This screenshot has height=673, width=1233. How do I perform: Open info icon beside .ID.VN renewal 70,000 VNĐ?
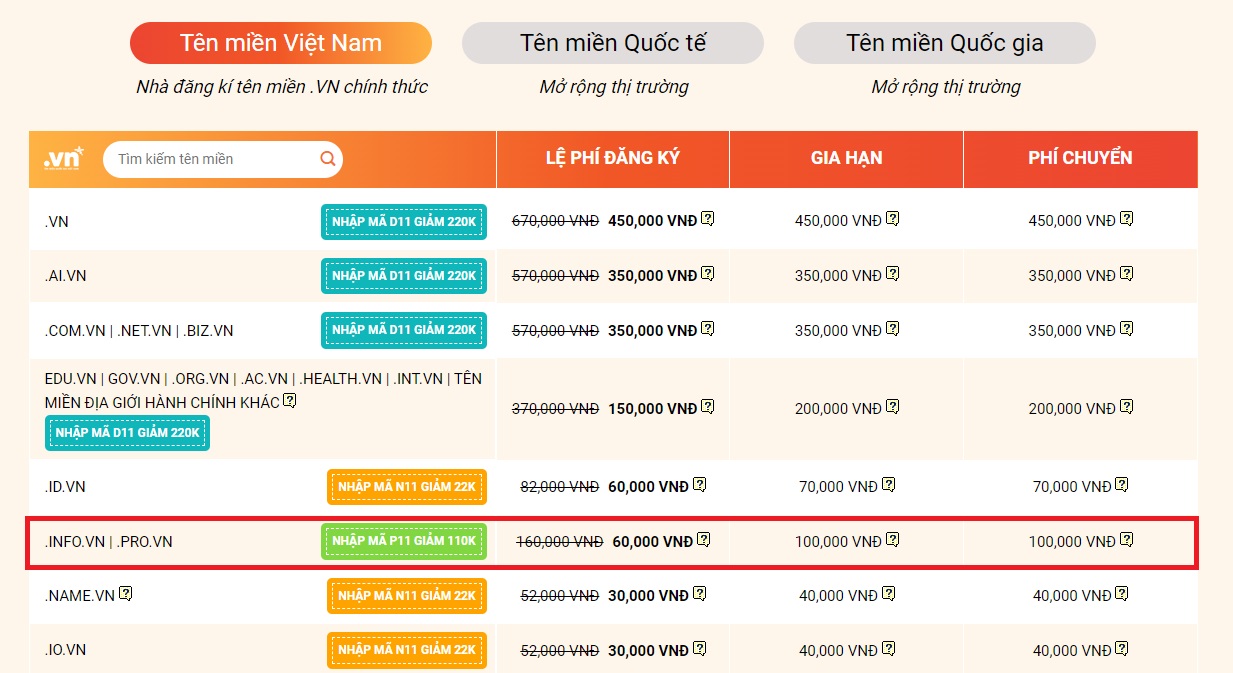(x=889, y=484)
